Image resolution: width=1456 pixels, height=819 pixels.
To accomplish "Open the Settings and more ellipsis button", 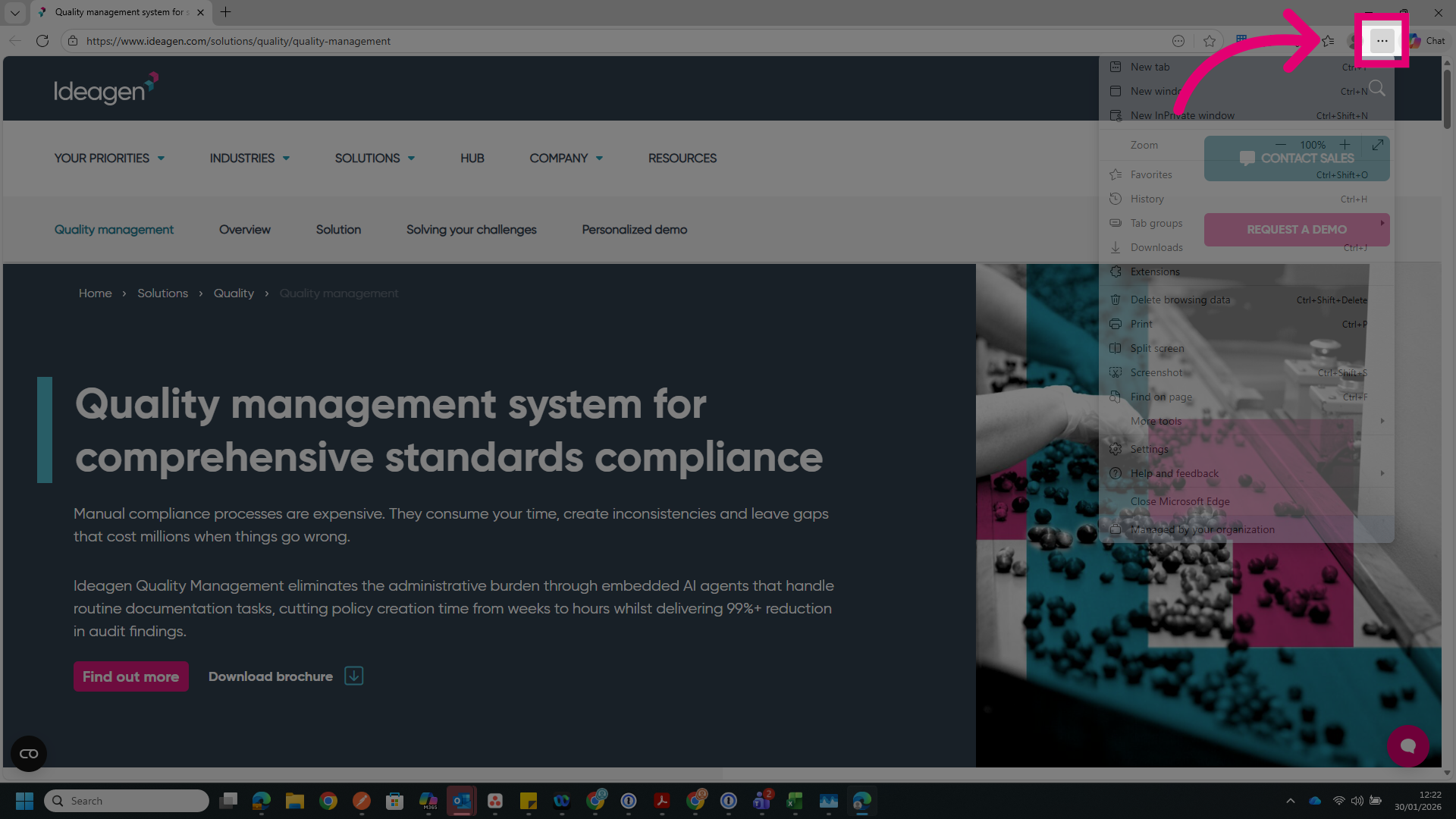I will [1382, 41].
